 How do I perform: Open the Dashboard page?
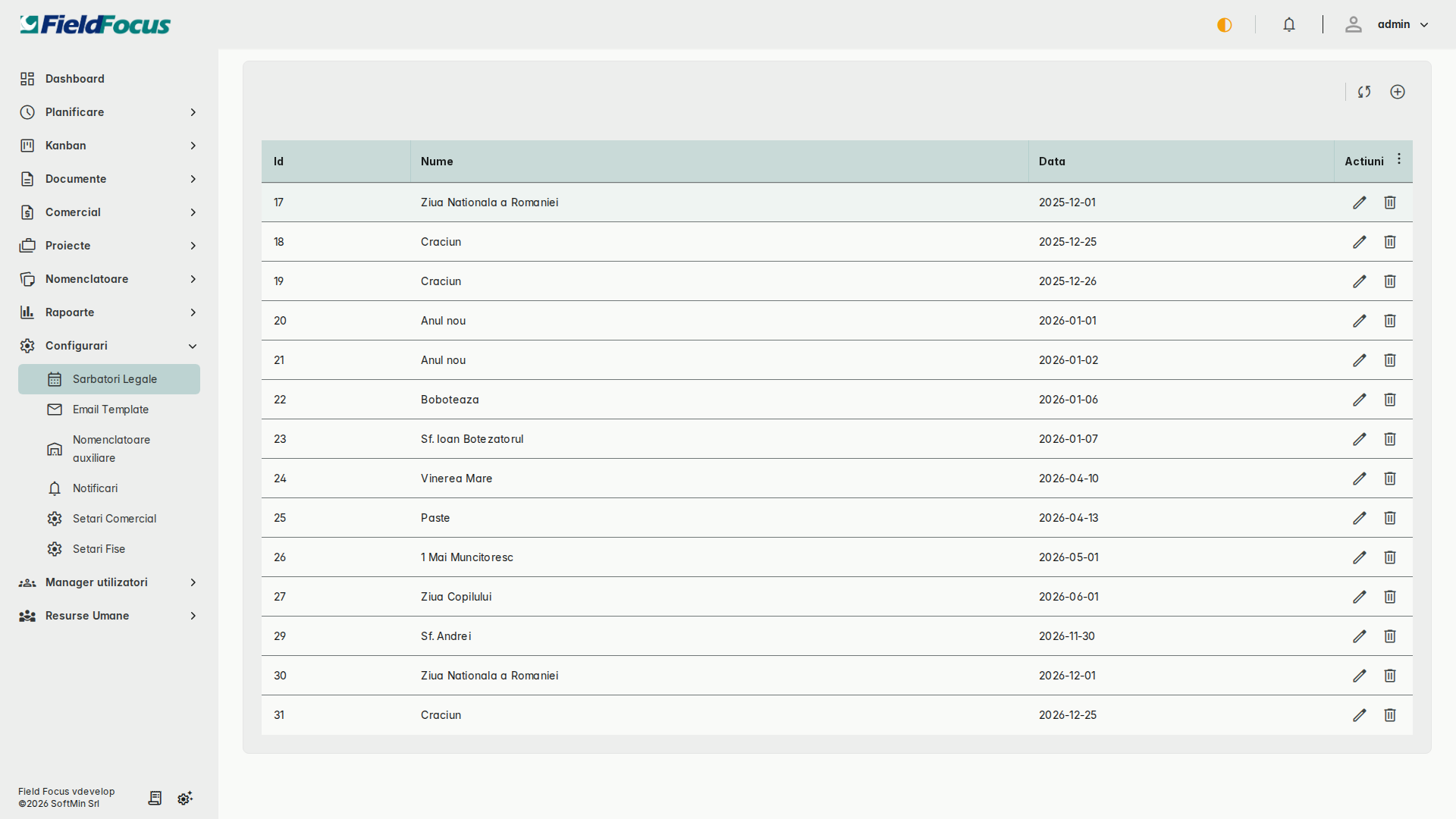point(75,79)
